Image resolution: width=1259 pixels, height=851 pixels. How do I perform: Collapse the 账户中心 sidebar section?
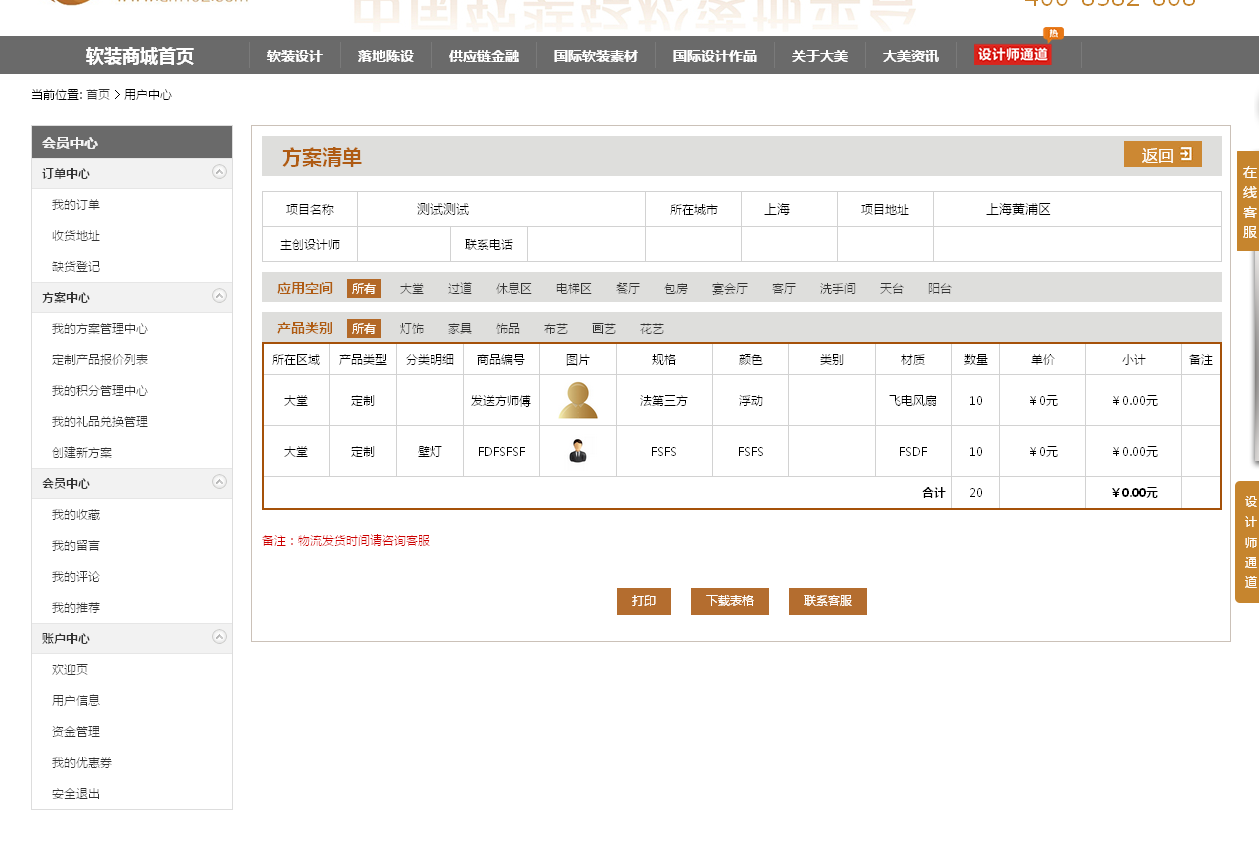219,637
